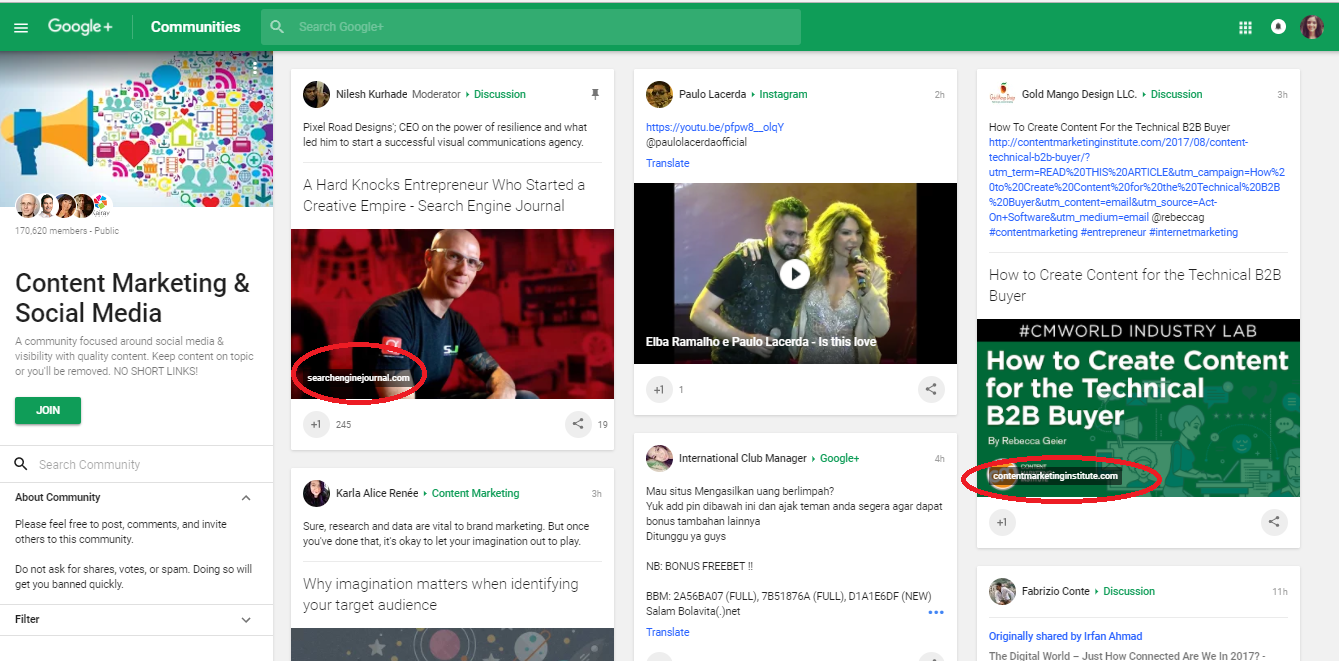Screen dimensions: 1339x661
Task: Click the 11h timestamp on Fabrizio's post
Action: point(1280,591)
